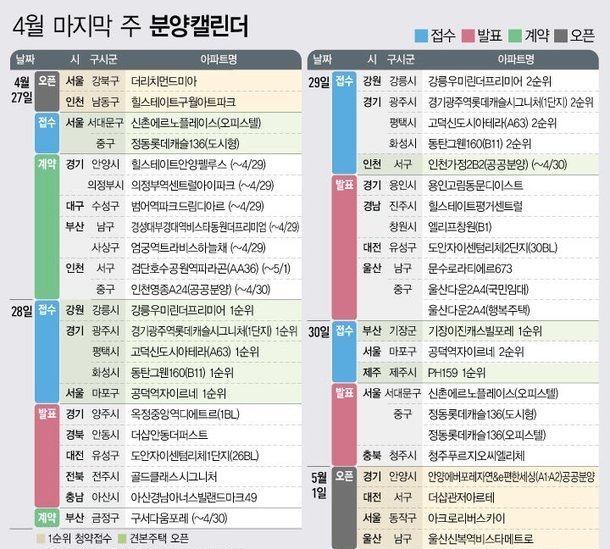Select 청주푸르지오씨엘리체

[476, 456]
